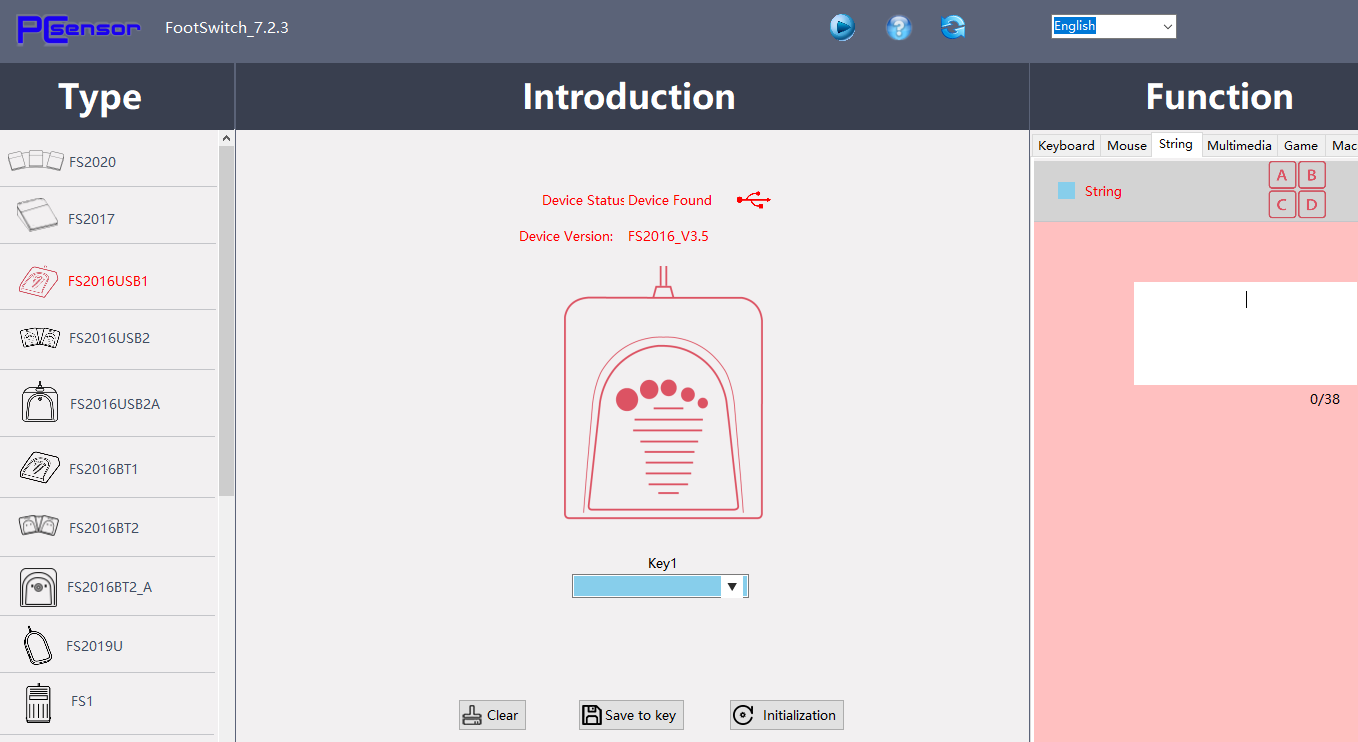Click the FS2019U label text

(x=95, y=646)
